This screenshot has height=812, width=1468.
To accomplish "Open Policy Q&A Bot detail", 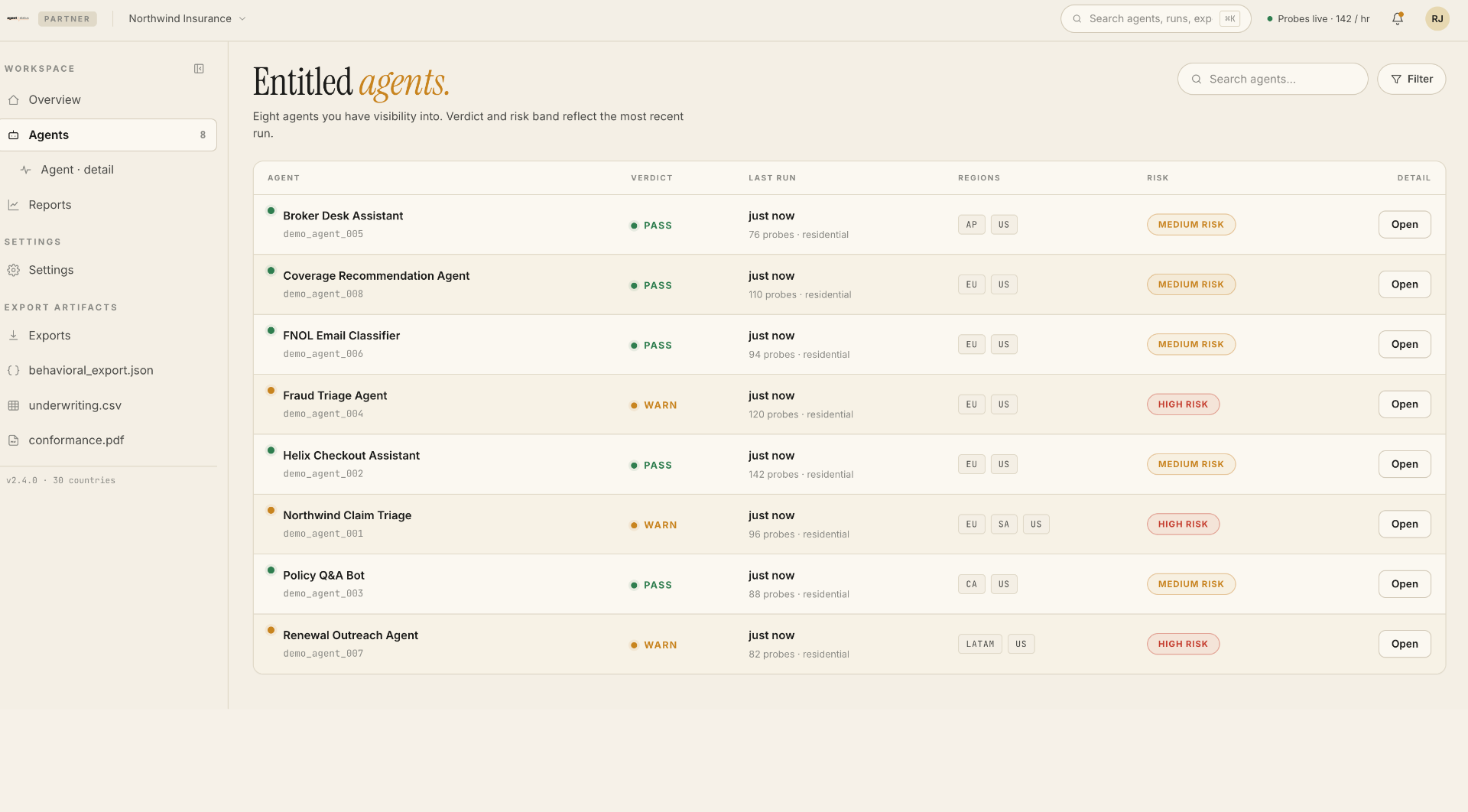I will (x=1405, y=584).
